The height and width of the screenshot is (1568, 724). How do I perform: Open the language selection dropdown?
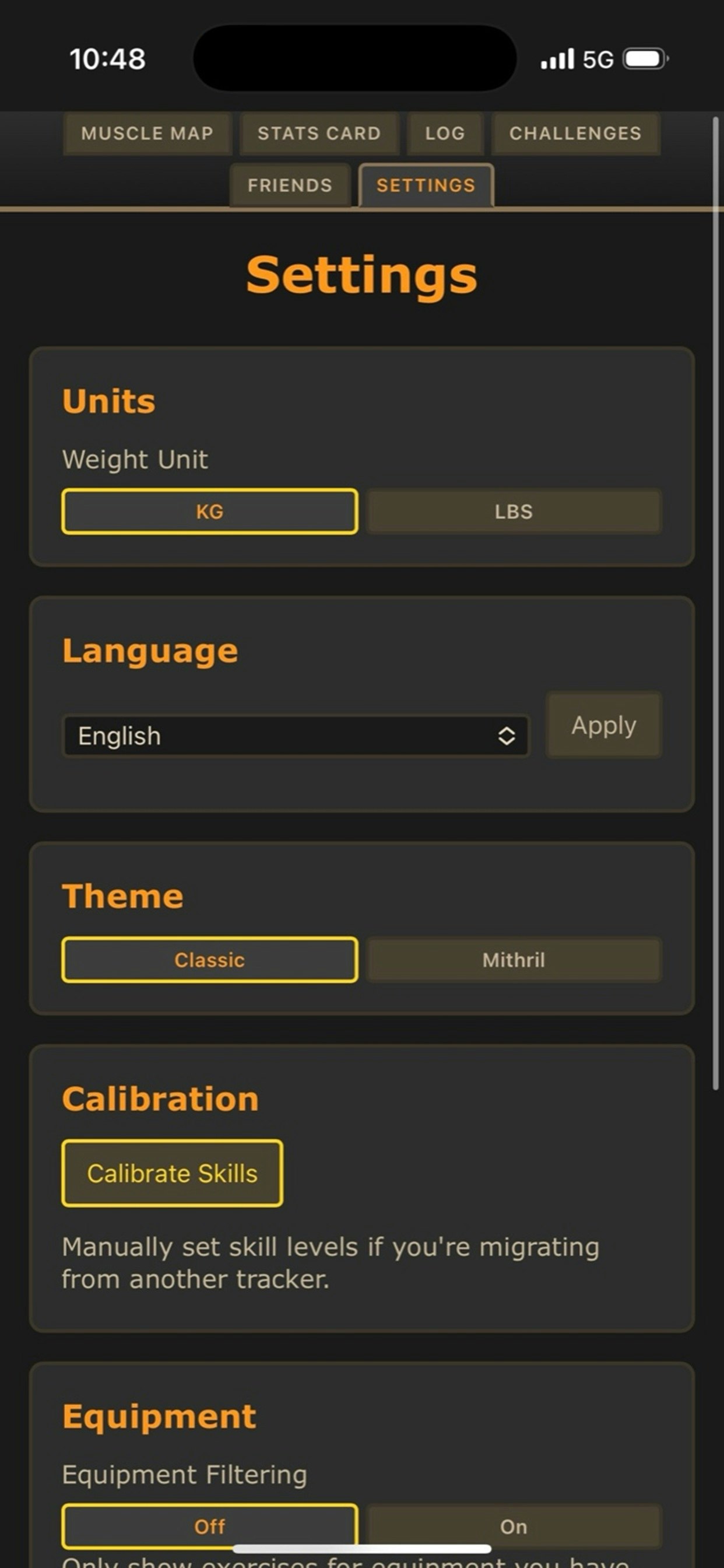(x=298, y=736)
